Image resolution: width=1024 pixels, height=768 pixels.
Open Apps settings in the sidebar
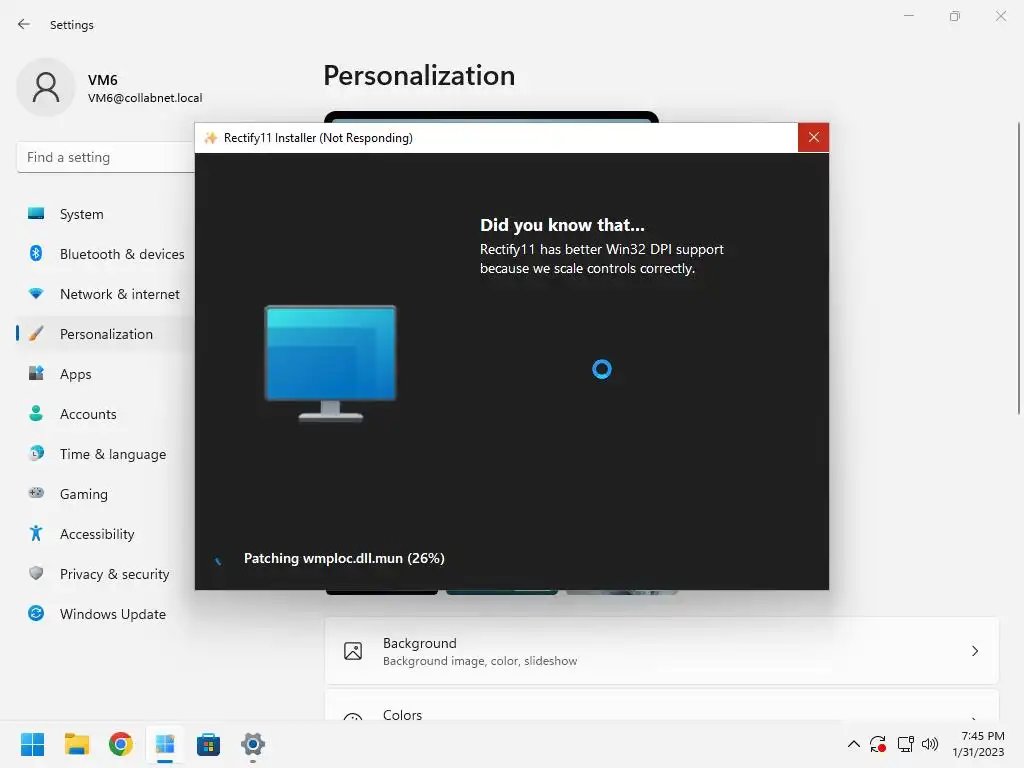tap(104, 374)
